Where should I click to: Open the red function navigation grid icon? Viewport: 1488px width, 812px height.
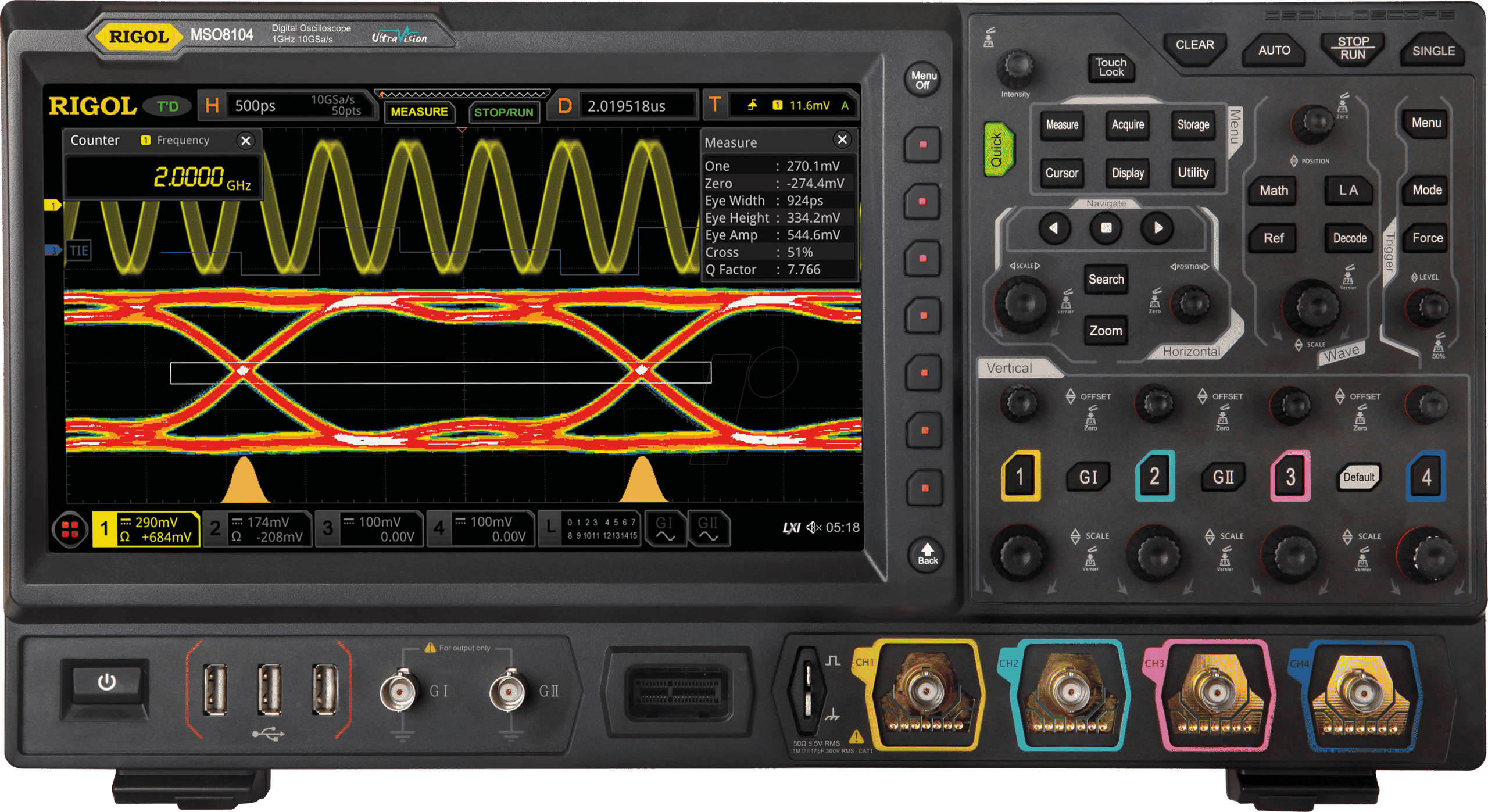pyautogui.click(x=70, y=530)
